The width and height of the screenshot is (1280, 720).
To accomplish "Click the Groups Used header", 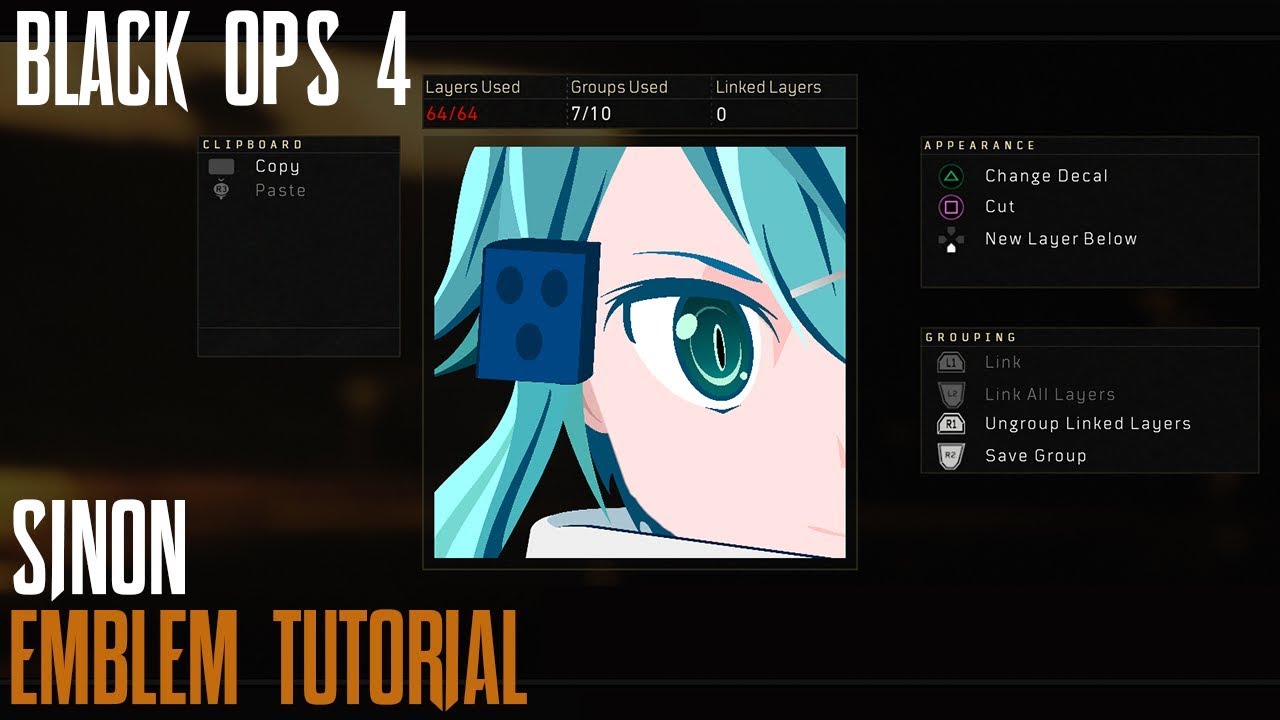I will coord(619,87).
